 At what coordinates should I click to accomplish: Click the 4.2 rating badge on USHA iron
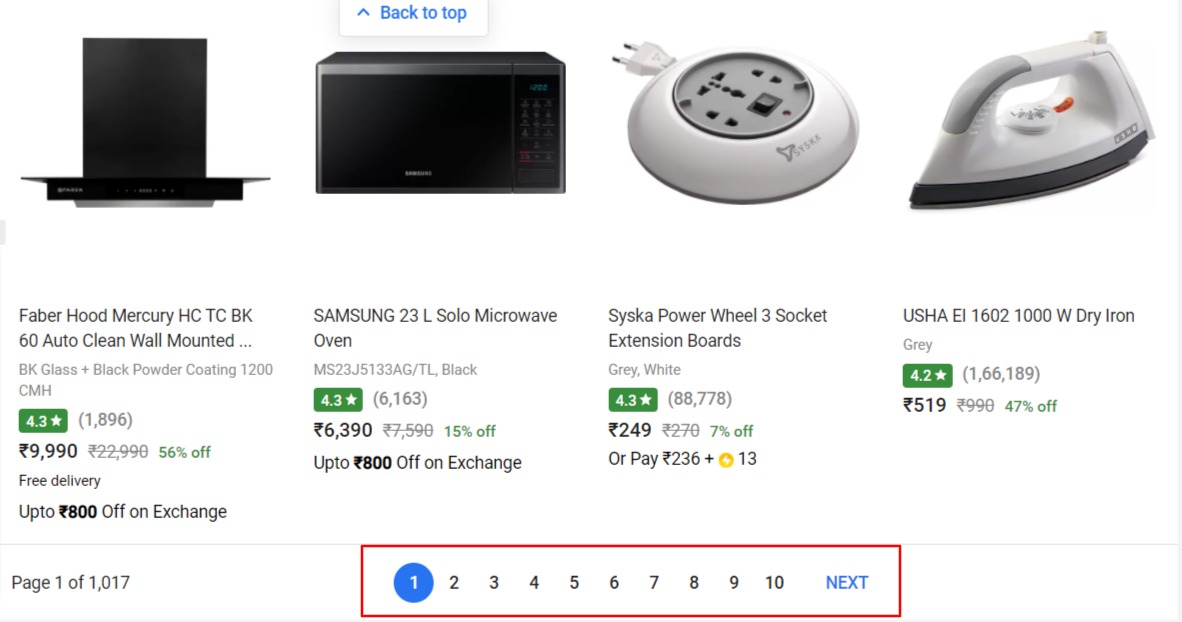pos(927,375)
